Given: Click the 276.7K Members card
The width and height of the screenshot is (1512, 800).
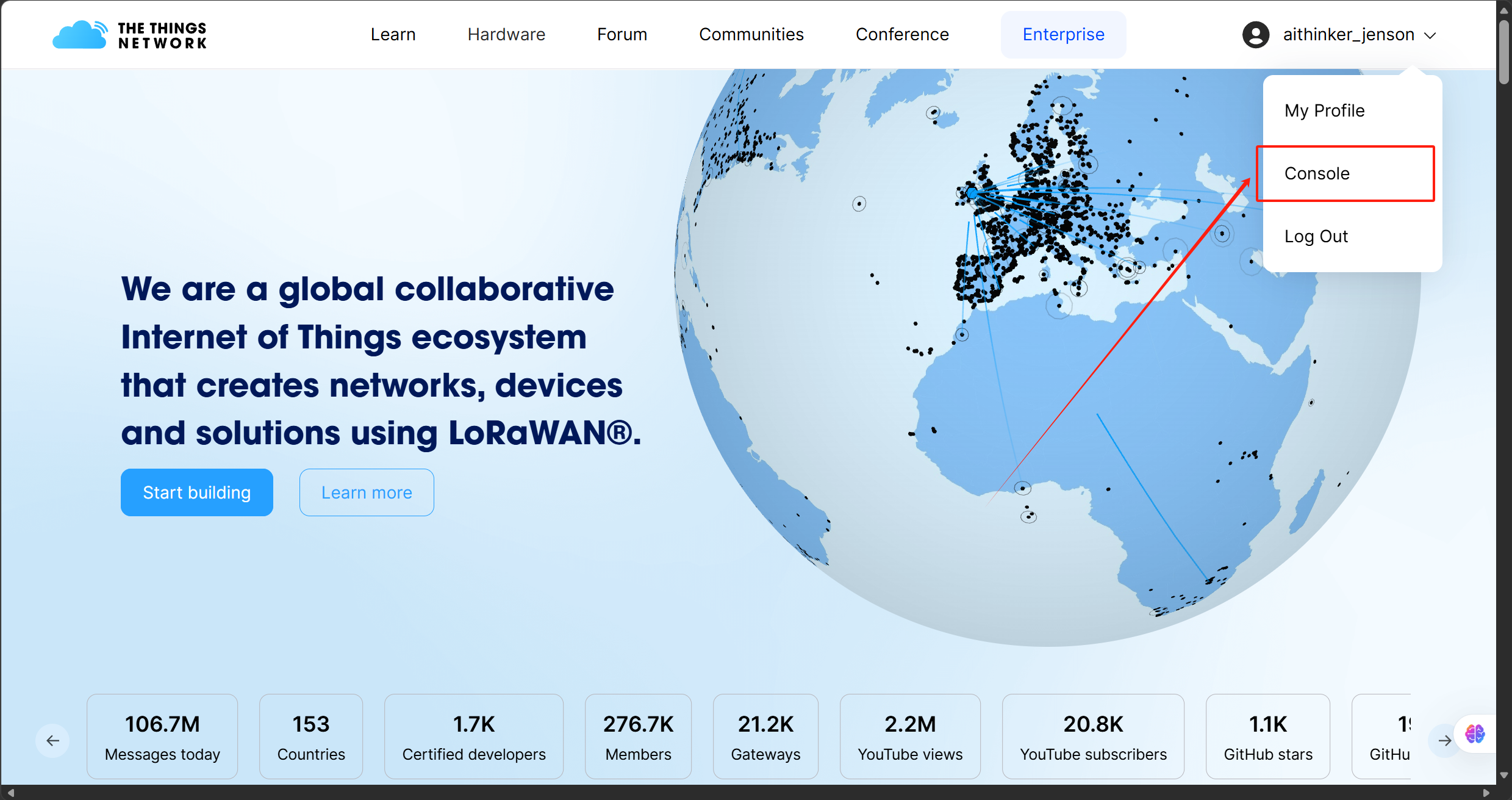Looking at the screenshot, I should (639, 737).
